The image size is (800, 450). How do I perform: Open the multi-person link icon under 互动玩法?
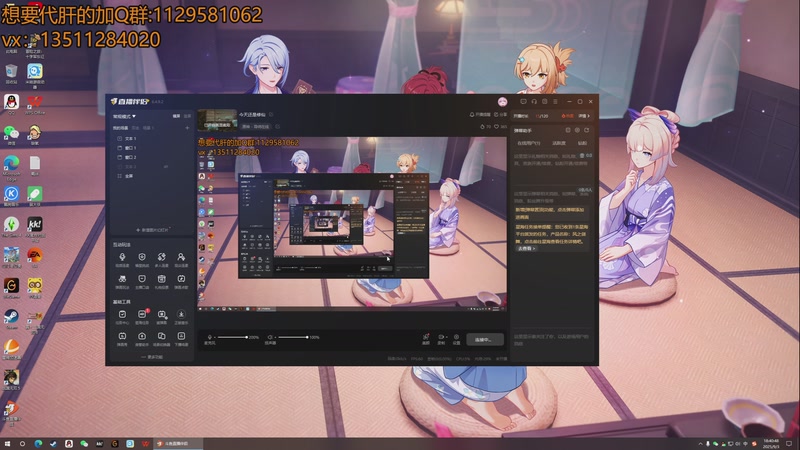tap(161, 259)
